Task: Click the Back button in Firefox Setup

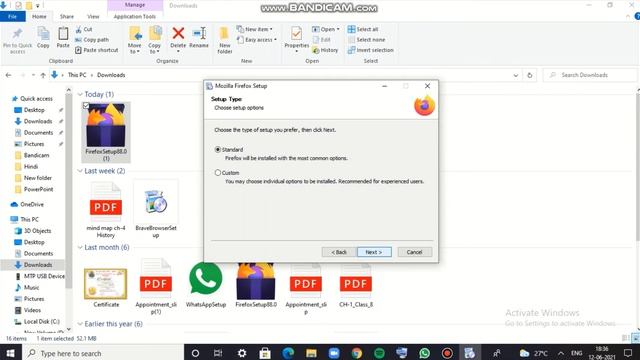Action: tap(338, 252)
